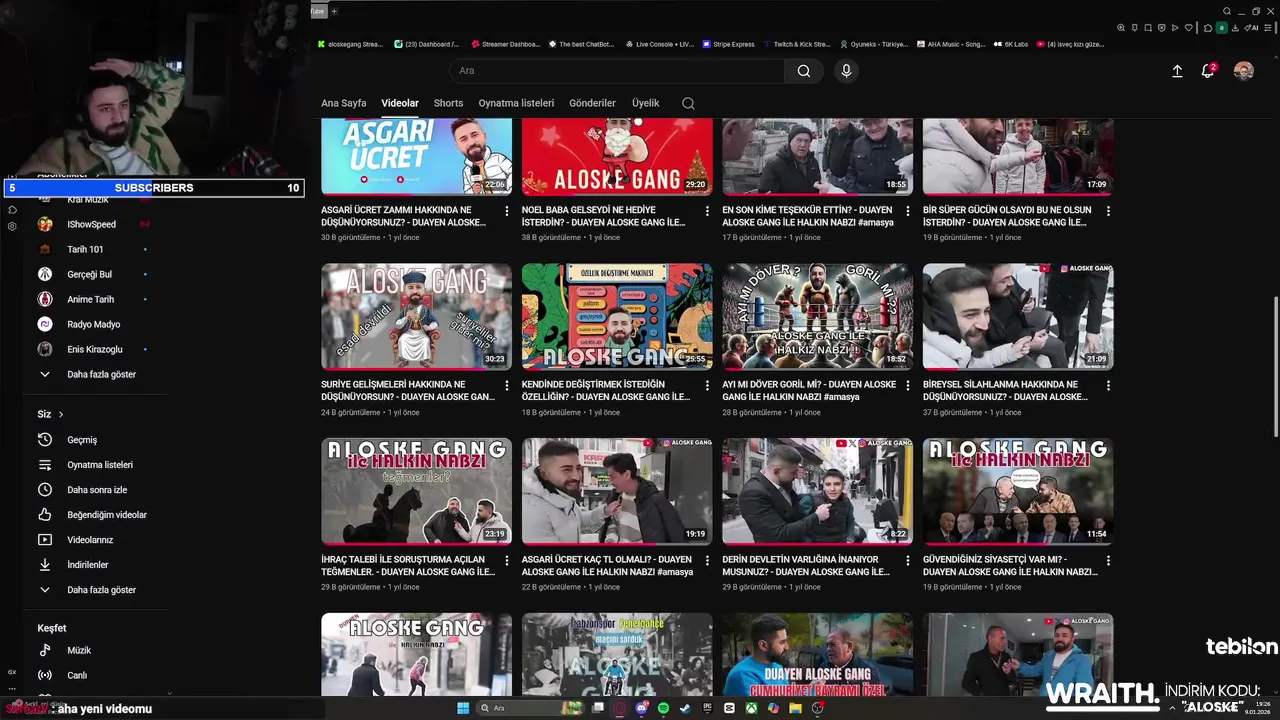Click the page vertical scrollbar thumb
This screenshot has width=1280, height=720.
pyautogui.click(x=1275, y=366)
